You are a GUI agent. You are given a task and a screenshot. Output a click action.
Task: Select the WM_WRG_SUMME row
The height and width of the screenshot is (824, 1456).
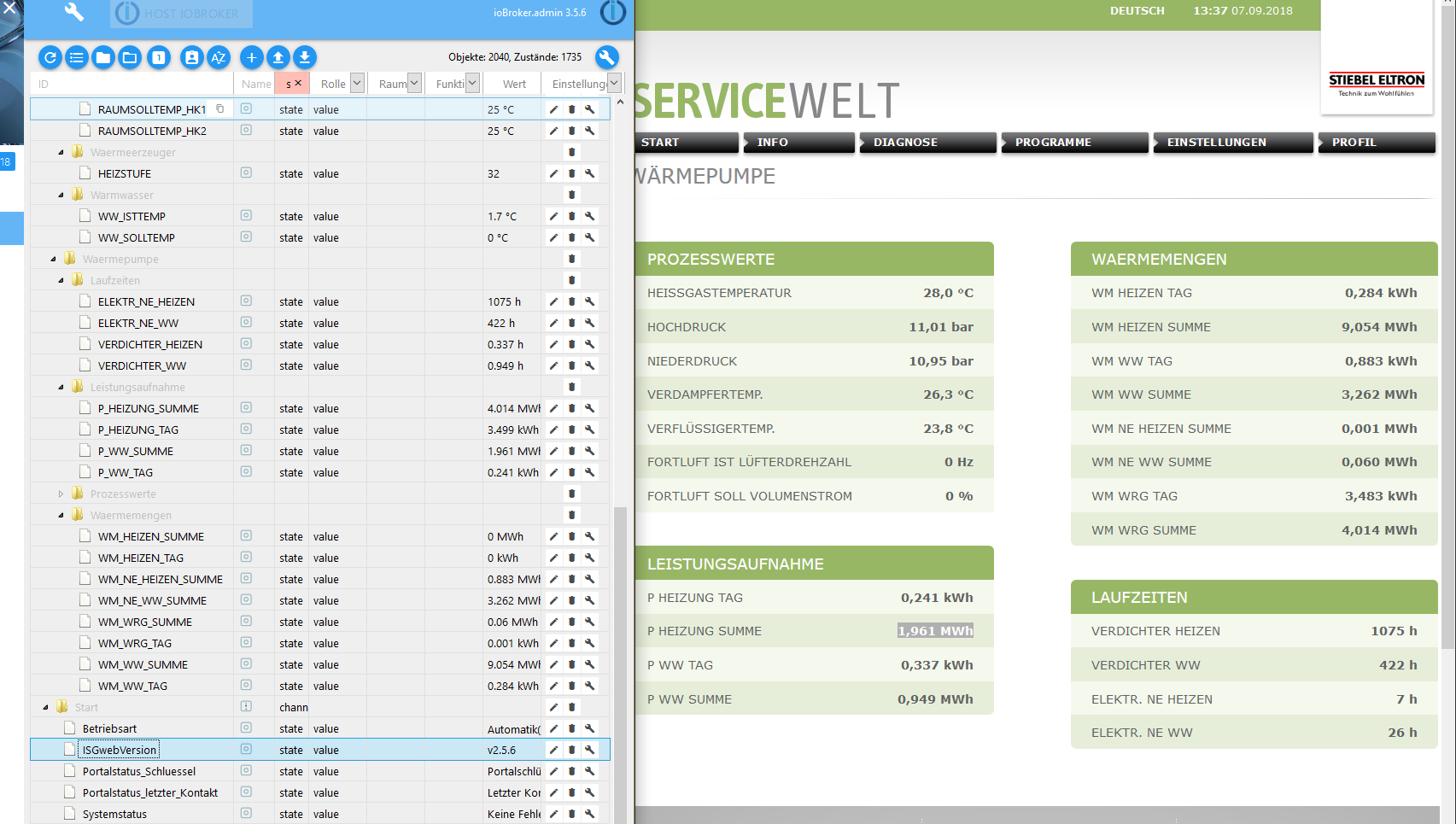pos(320,622)
